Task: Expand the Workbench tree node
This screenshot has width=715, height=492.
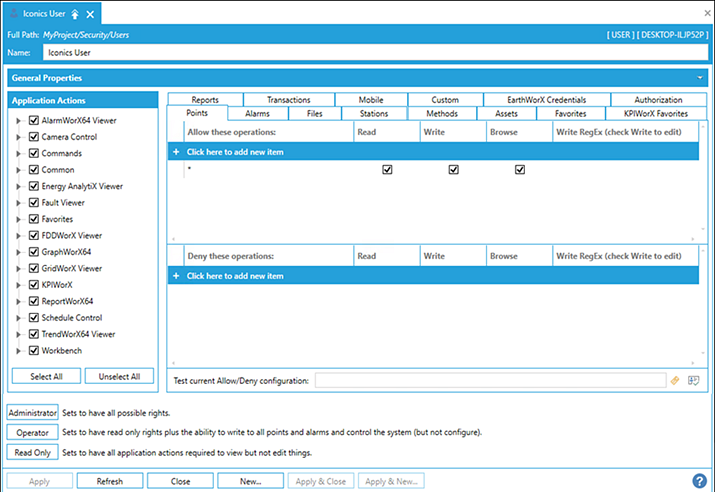Action: [18, 351]
